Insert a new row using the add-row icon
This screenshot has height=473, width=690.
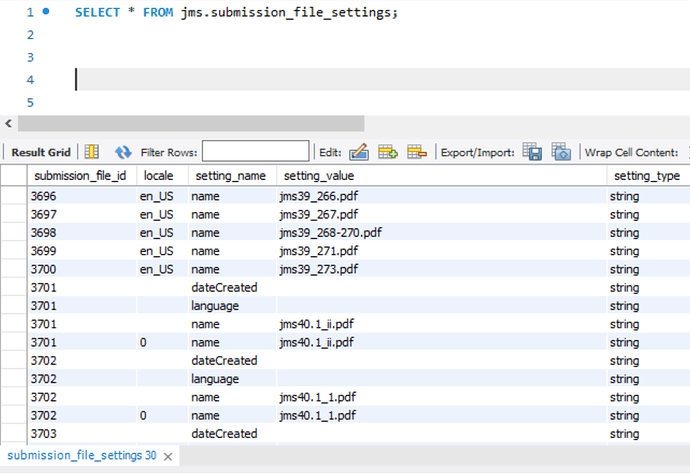[388, 152]
